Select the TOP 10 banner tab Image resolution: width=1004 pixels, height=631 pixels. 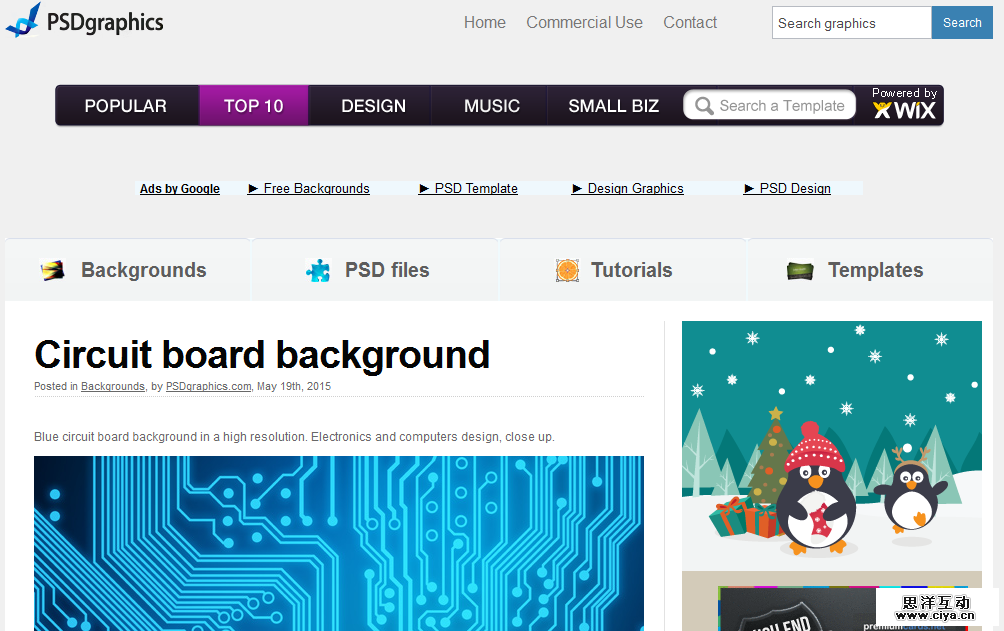coord(253,106)
